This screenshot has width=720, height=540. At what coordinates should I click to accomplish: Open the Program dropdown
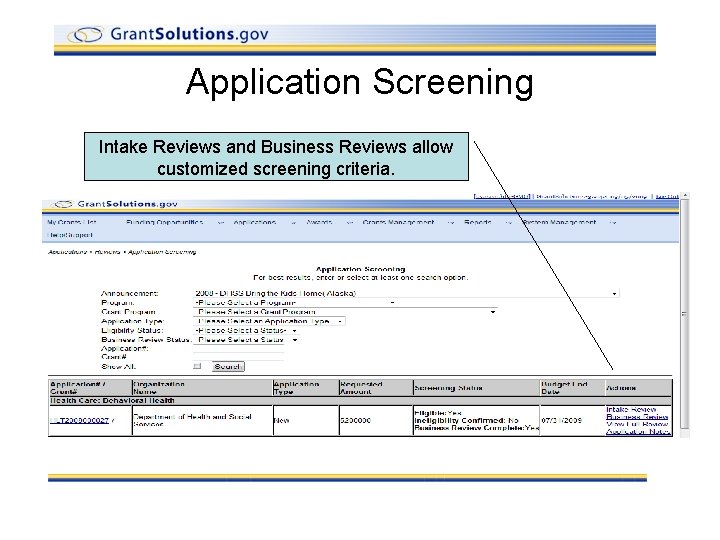295,303
